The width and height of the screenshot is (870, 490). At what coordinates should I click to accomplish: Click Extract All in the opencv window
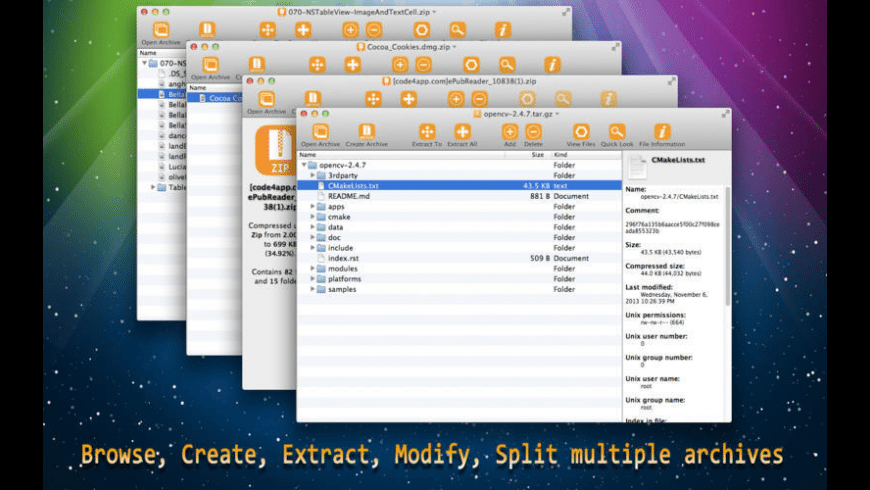click(462, 132)
